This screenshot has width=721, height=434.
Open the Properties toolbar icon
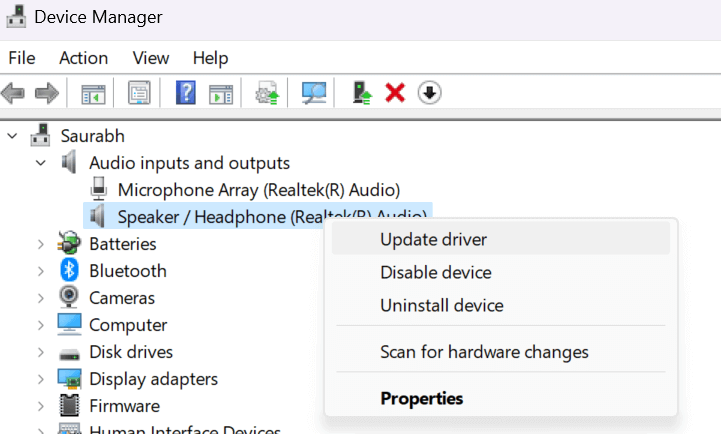139,92
